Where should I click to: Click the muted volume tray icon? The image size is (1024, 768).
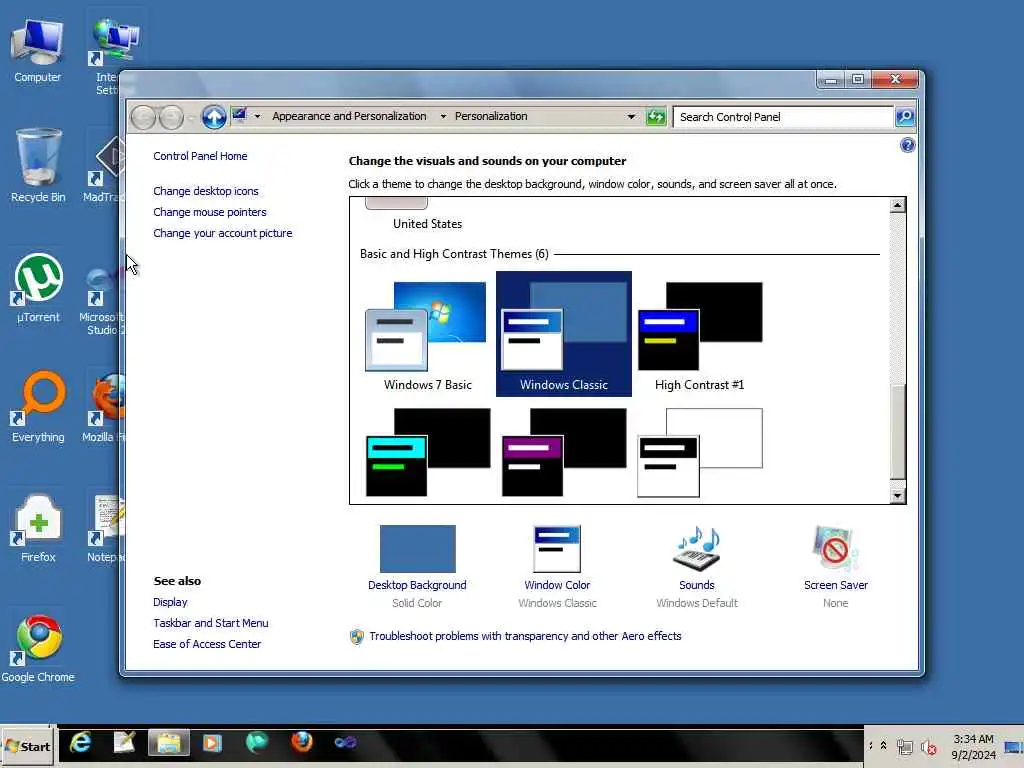click(x=929, y=747)
